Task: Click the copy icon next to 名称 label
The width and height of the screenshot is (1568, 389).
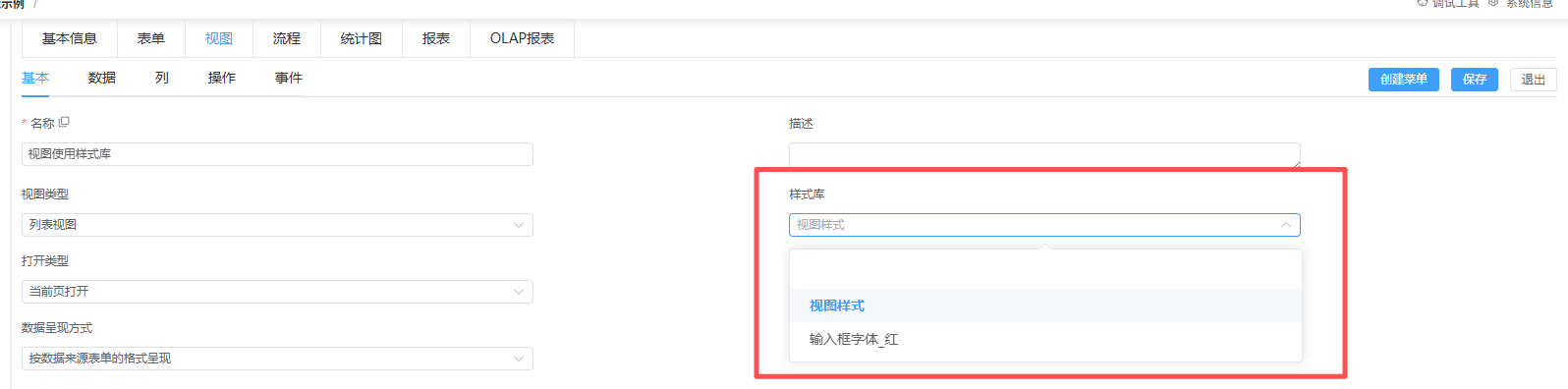Action: point(64,123)
